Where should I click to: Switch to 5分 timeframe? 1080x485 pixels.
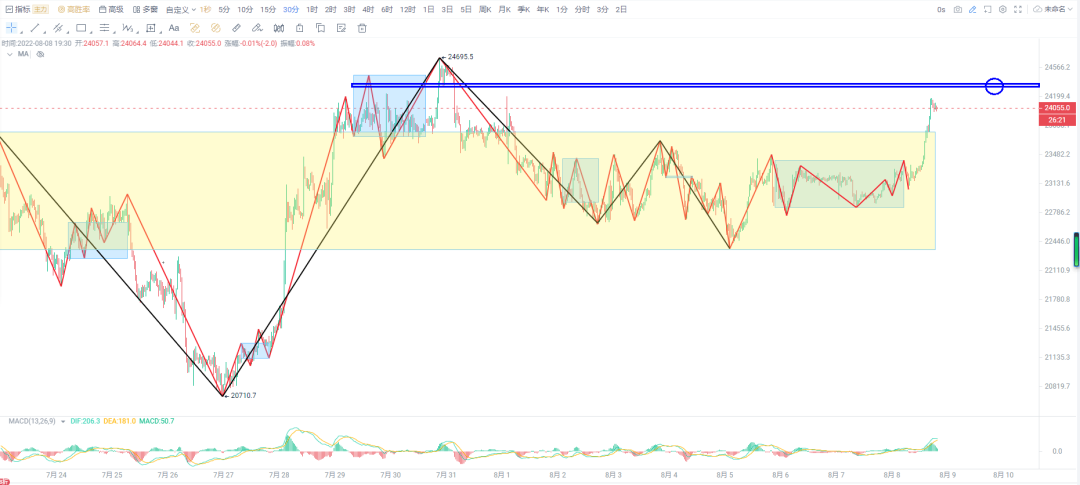(225, 10)
